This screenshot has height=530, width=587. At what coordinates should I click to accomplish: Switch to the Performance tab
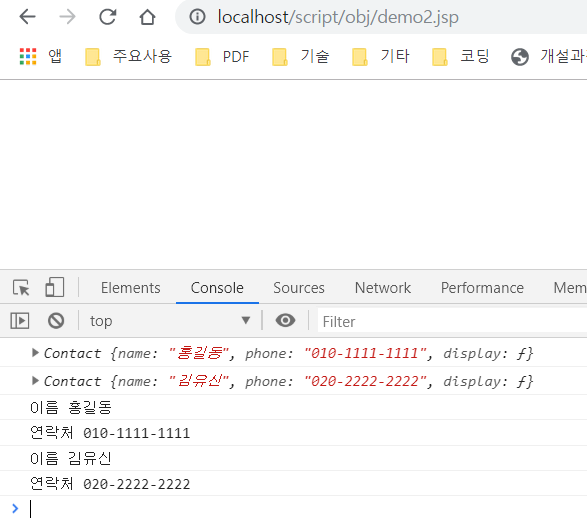coord(482,288)
